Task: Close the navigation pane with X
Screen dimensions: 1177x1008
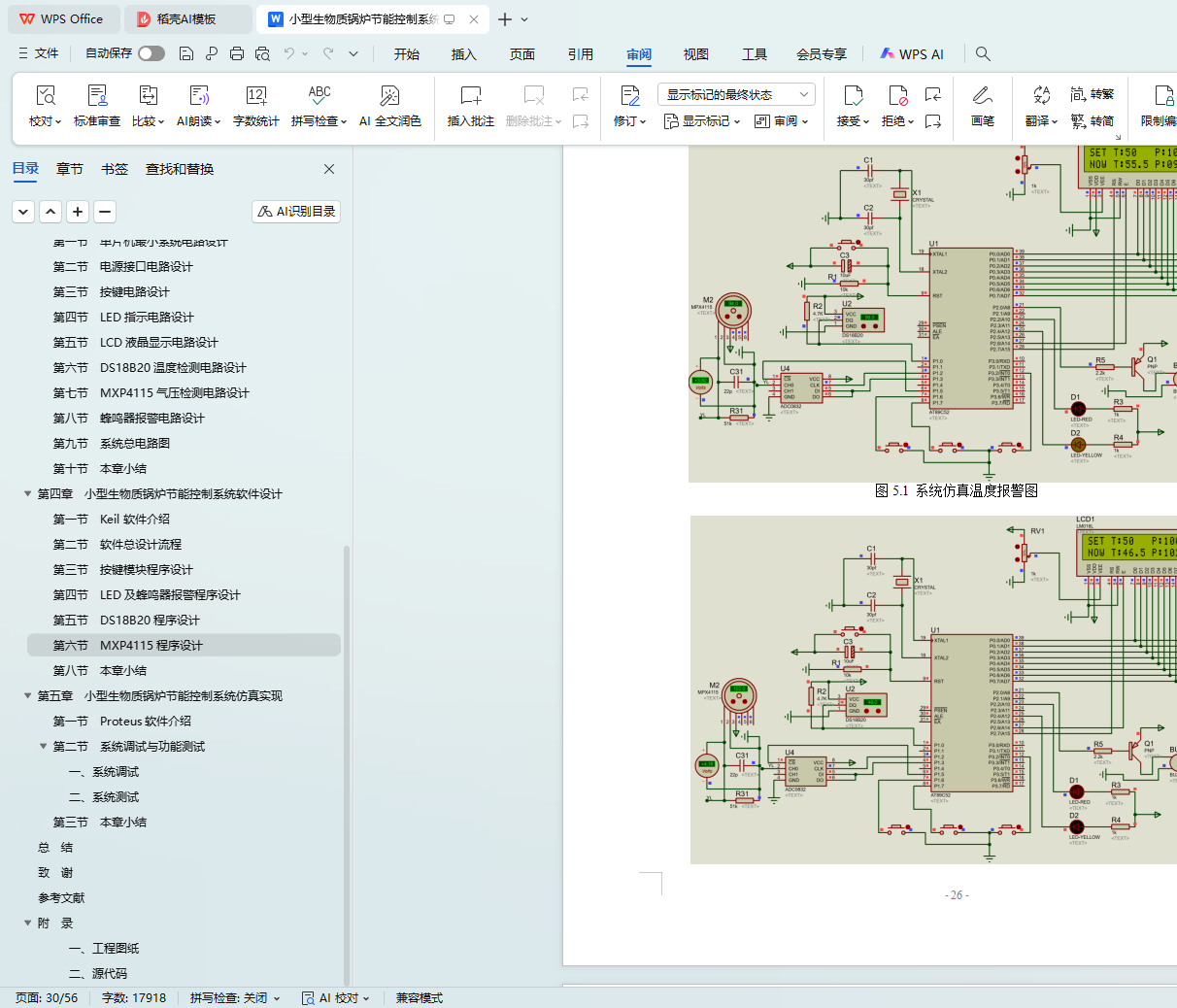Action: [329, 169]
